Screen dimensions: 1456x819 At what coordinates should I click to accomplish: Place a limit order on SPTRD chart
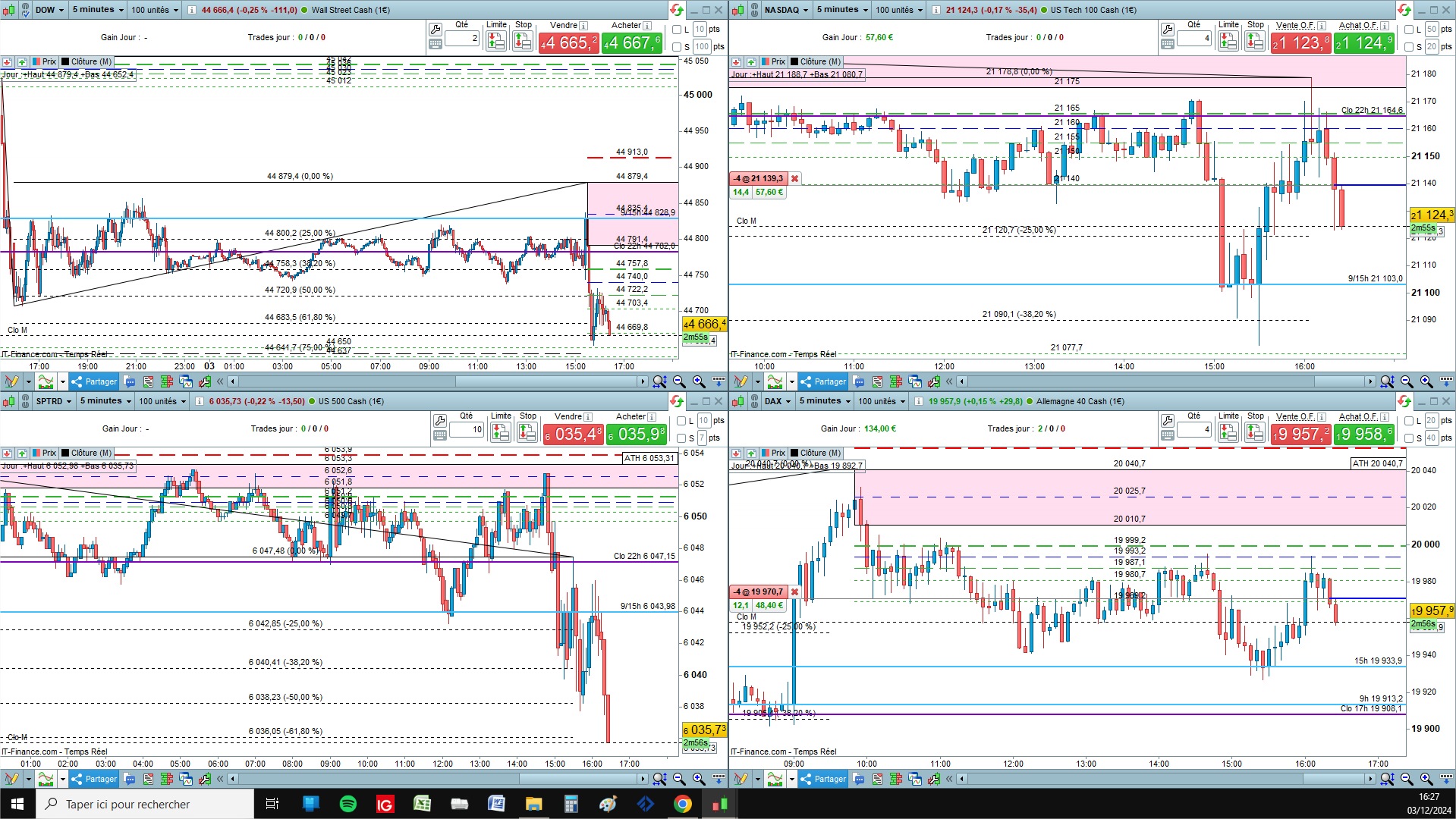501,432
